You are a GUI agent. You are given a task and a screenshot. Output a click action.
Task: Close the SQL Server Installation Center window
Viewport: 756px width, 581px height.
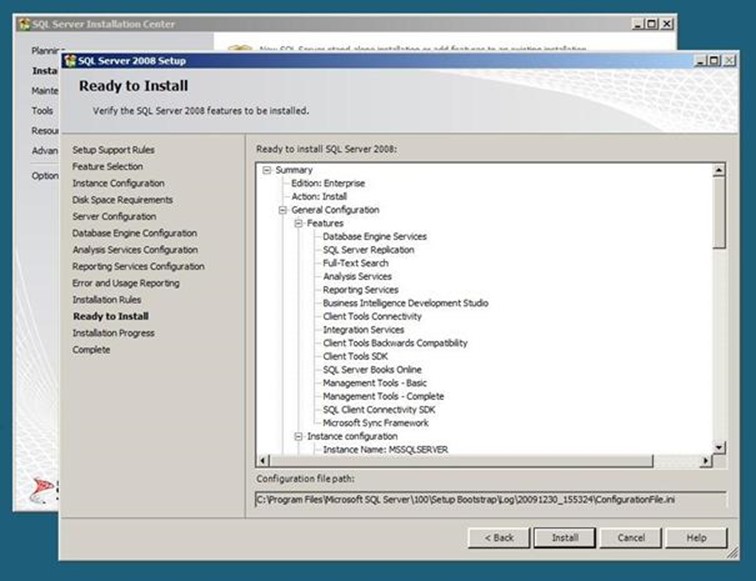667,24
